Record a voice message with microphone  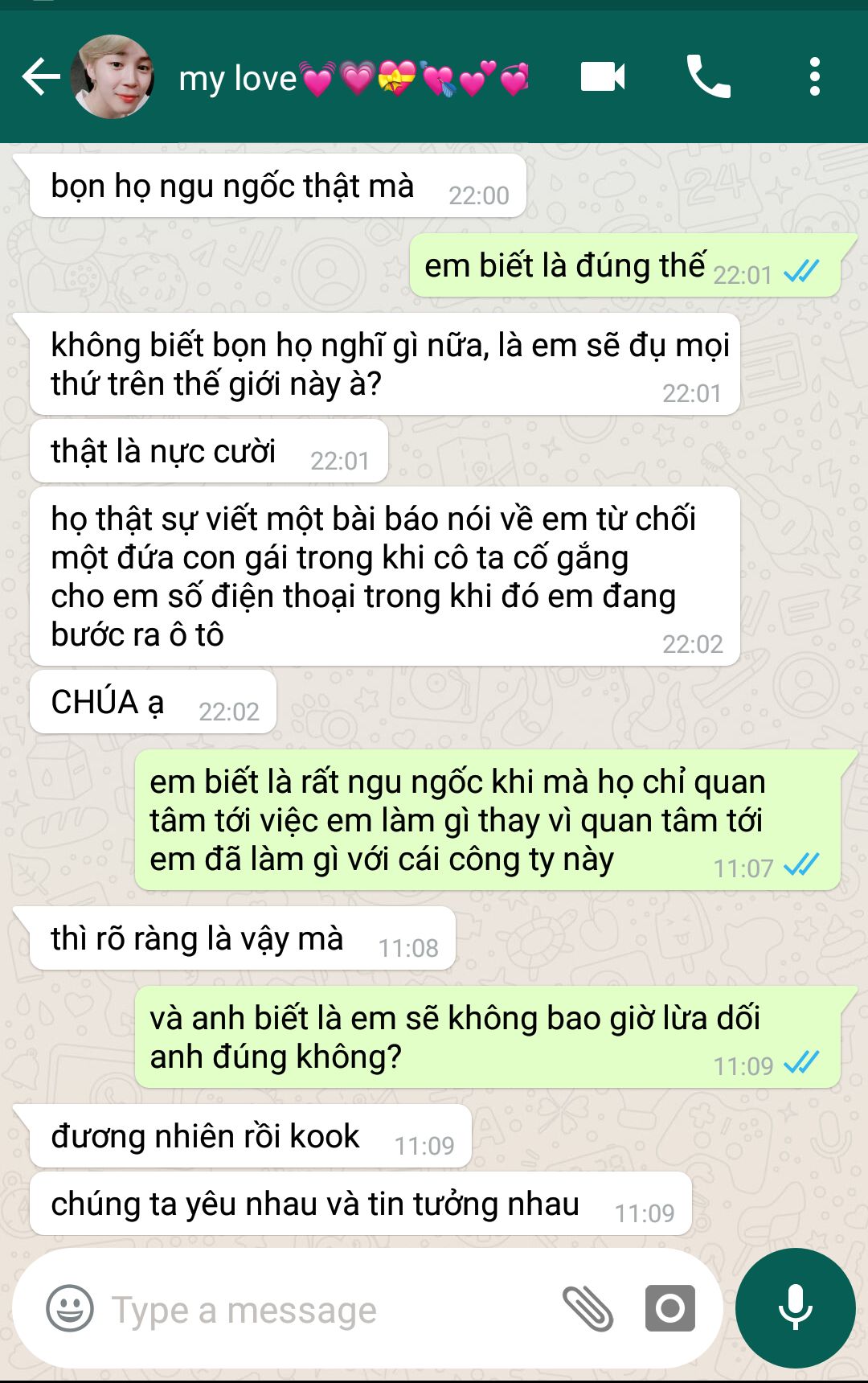tap(795, 1307)
